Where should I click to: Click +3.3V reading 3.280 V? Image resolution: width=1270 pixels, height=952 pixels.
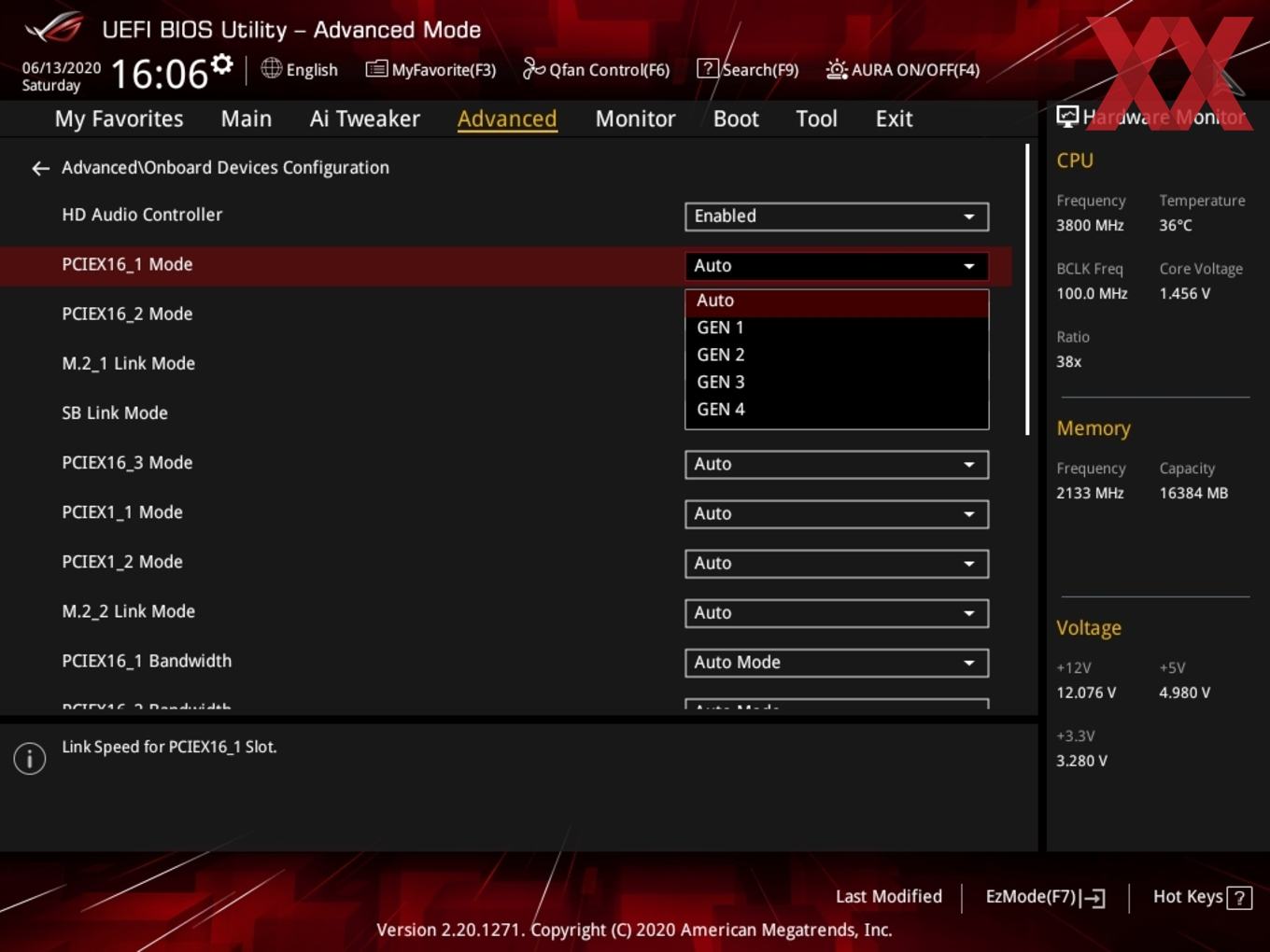click(x=1081, y=762)
